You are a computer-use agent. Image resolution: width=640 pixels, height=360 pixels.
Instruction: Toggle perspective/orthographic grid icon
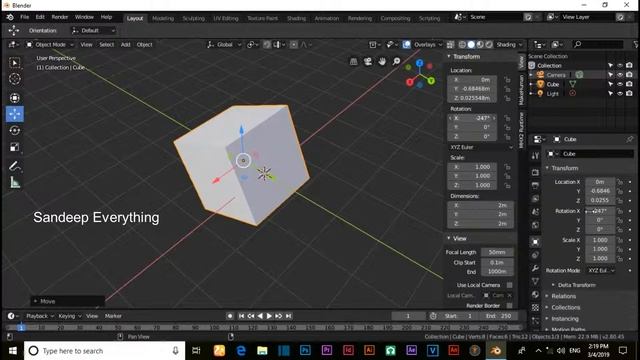[353, 62]
